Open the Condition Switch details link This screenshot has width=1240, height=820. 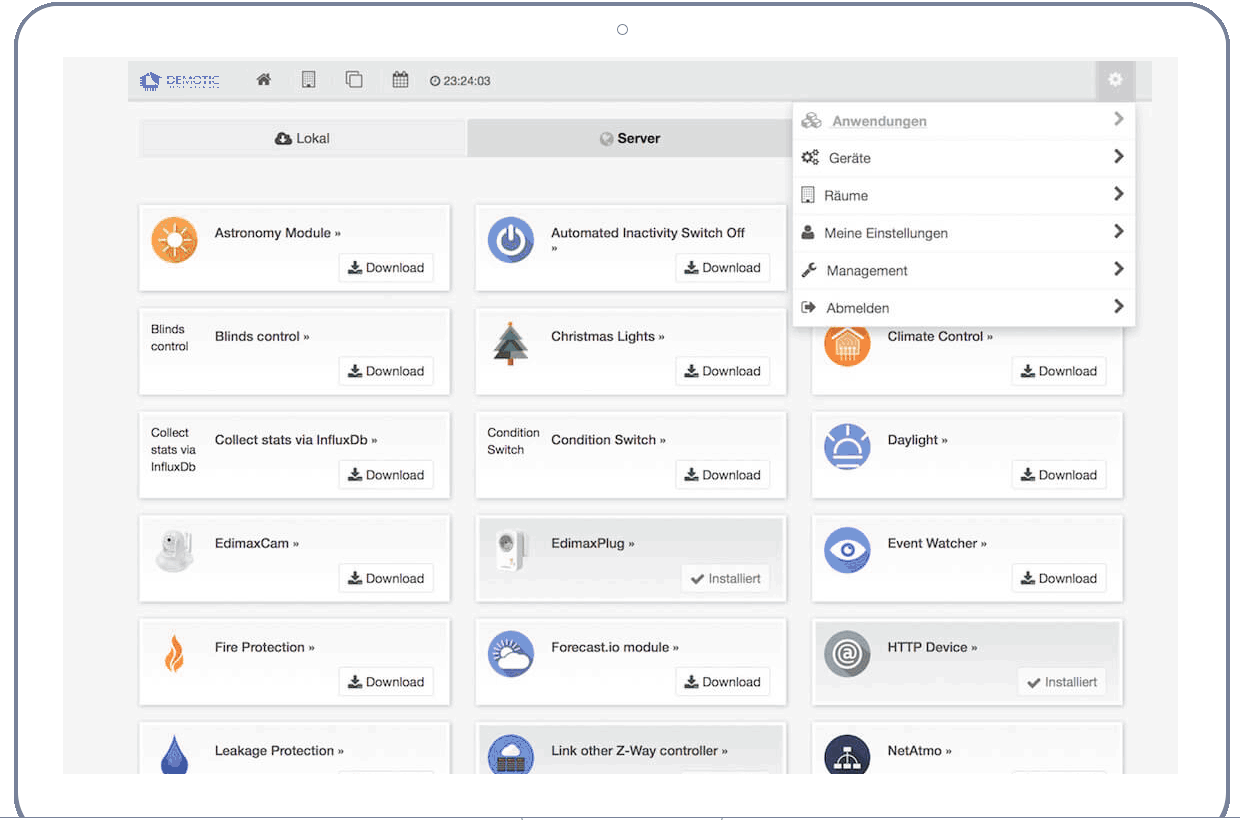pos(608,440)
